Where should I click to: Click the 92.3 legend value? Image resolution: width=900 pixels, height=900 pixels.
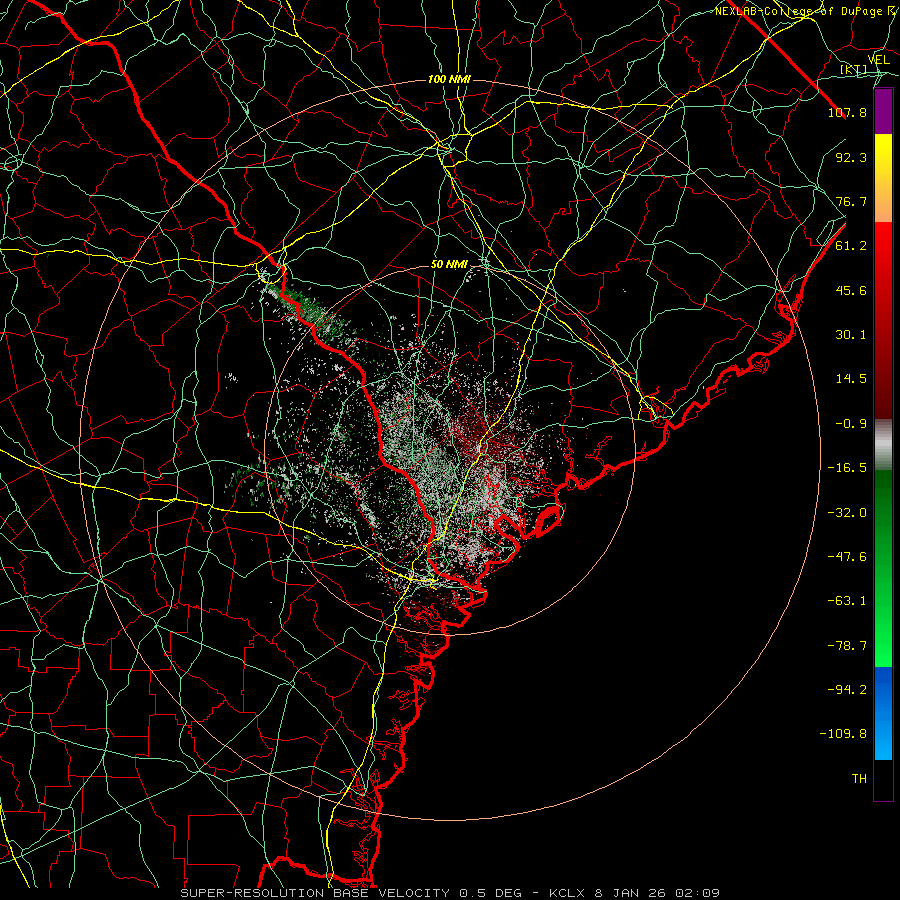851,157
